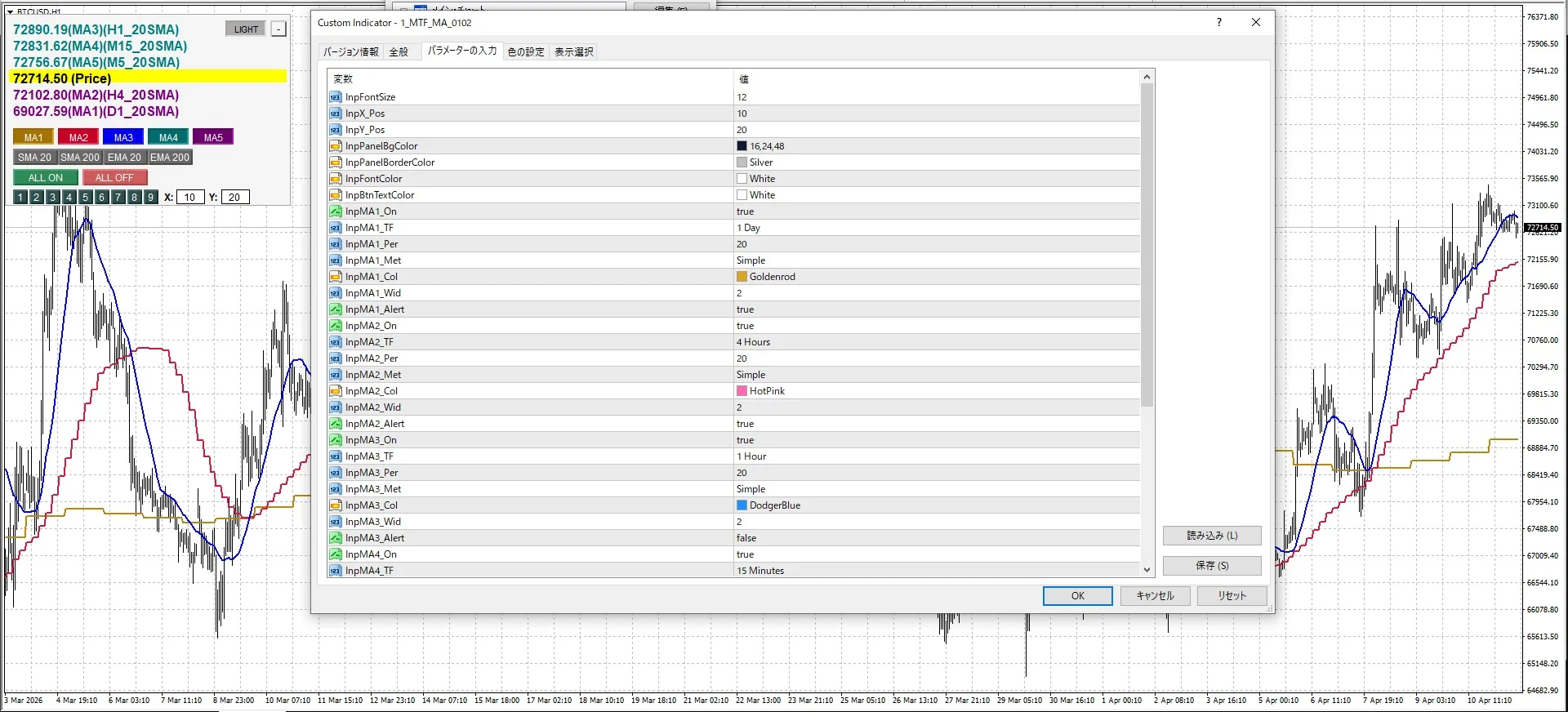Image resolution: width=1568 pixels, height=712 pixels.
Task: Click the icon beside InpFontSize
Action: [335, 97]
